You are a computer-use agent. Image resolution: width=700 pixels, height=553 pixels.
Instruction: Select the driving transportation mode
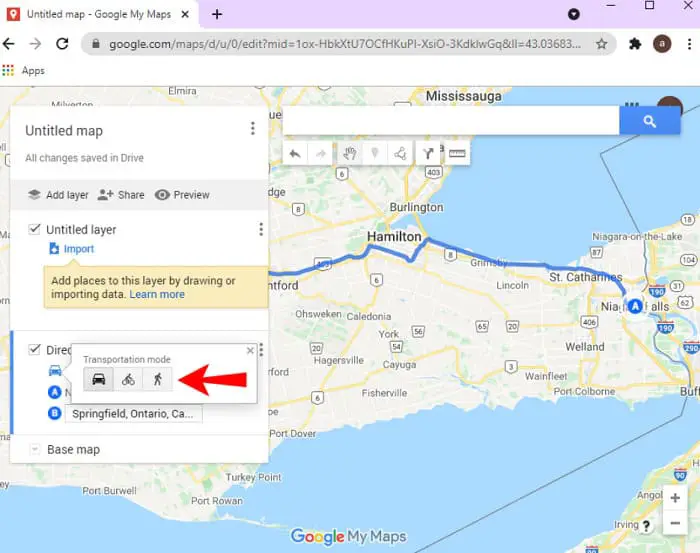point(99,379)
